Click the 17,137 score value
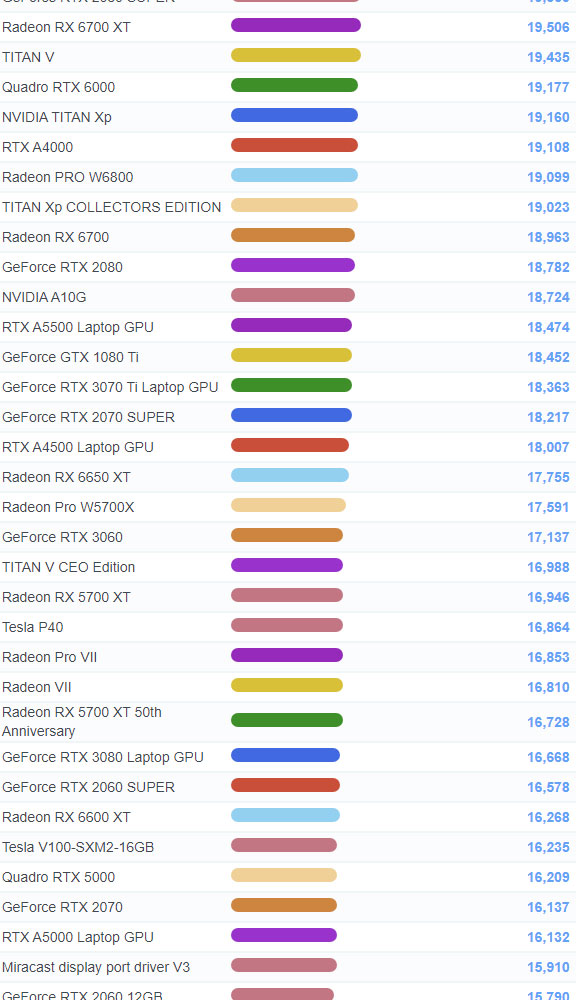Image resolution: width=576 pixels, height=1000 pixels. tap(548, 537)
